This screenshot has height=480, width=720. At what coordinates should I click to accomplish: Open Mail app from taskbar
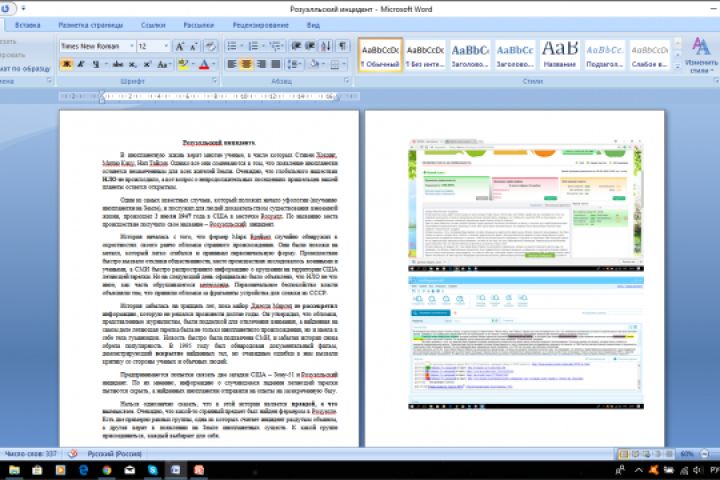129,470
